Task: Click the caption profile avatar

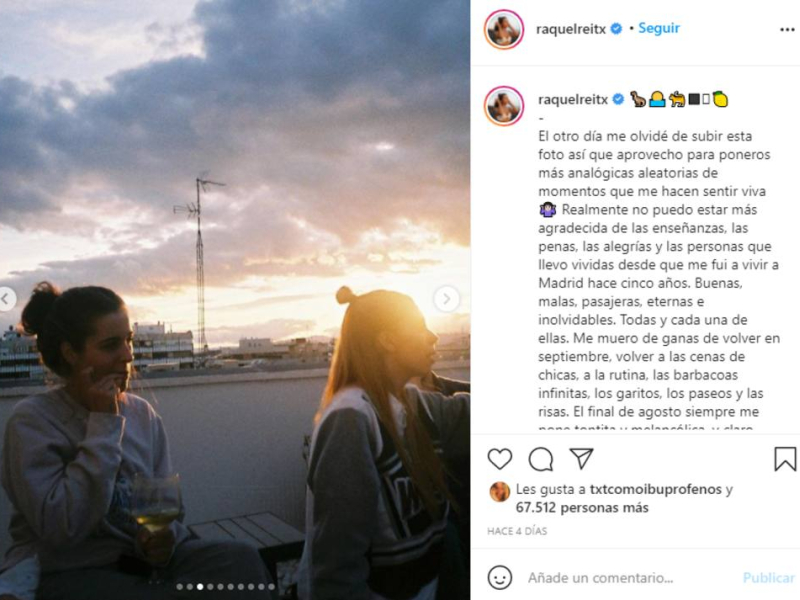Action: 504,106
